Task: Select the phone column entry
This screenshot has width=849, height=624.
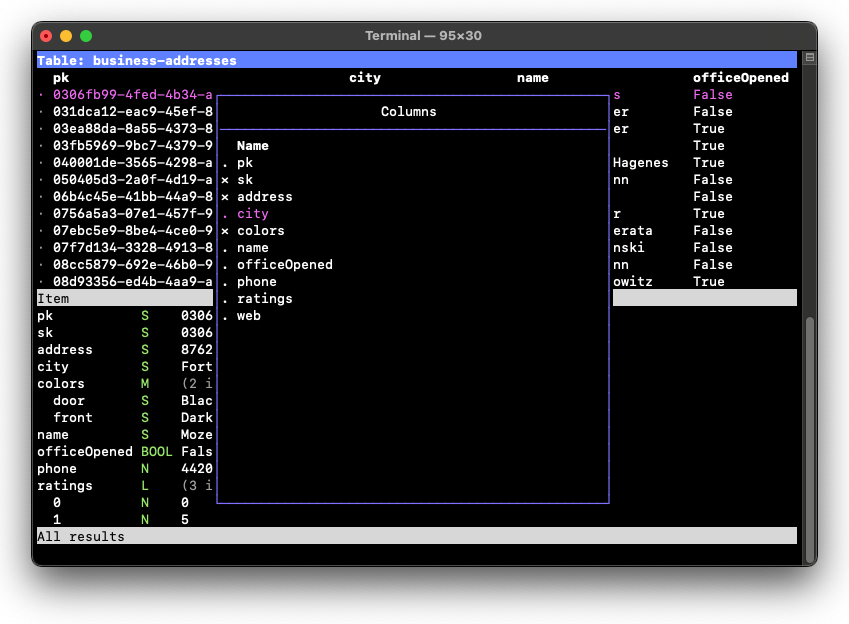Action: [x=256, y=282]
